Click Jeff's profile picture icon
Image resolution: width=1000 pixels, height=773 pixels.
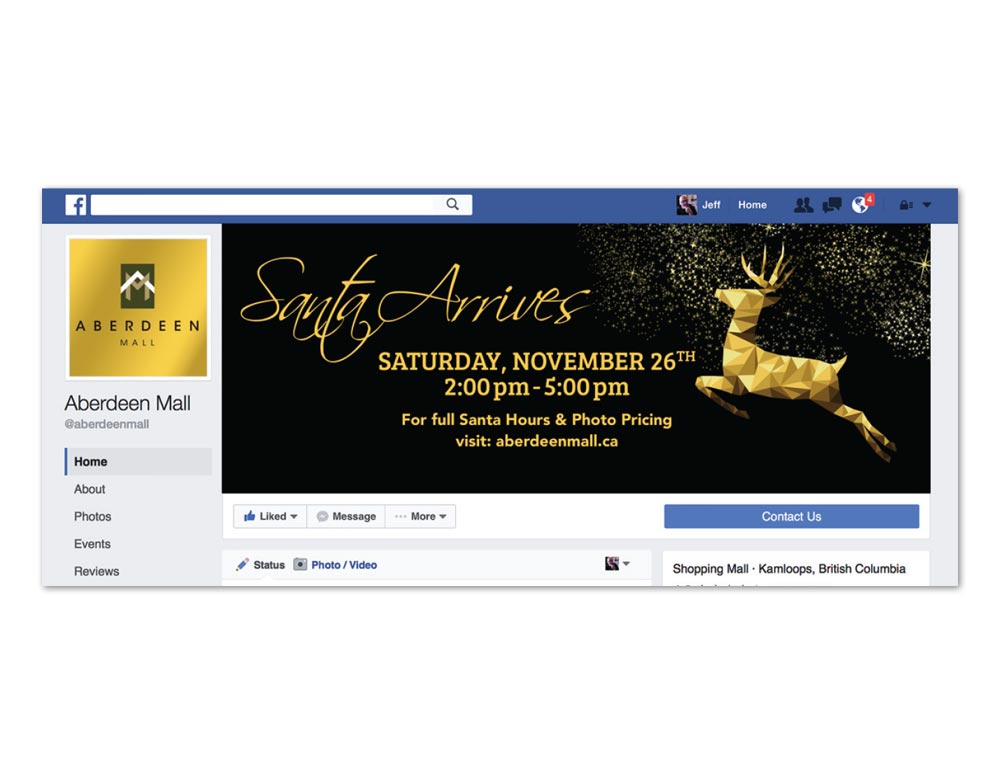pyautogui.click(x=686, y=205)
